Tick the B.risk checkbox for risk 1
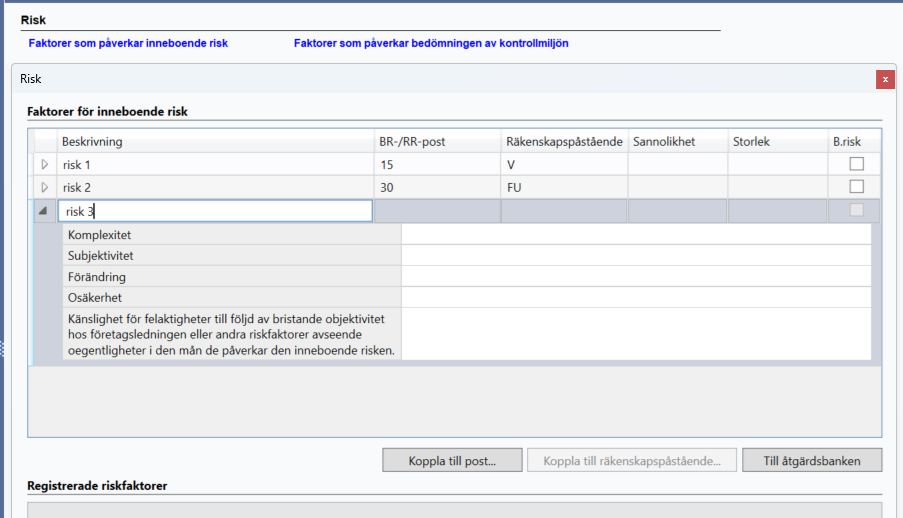This screenshot has width=903, height=518. (856, 164)
